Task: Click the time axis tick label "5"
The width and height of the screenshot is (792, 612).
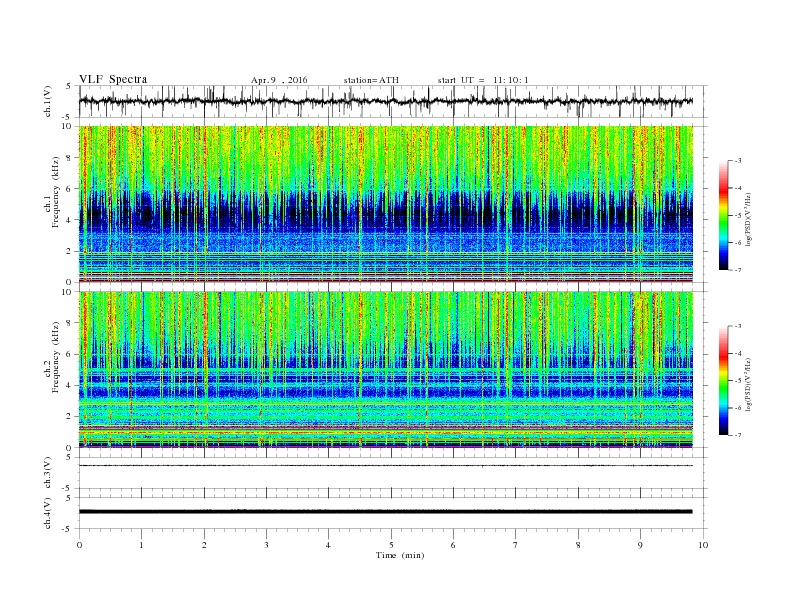Action: (391, 545)
